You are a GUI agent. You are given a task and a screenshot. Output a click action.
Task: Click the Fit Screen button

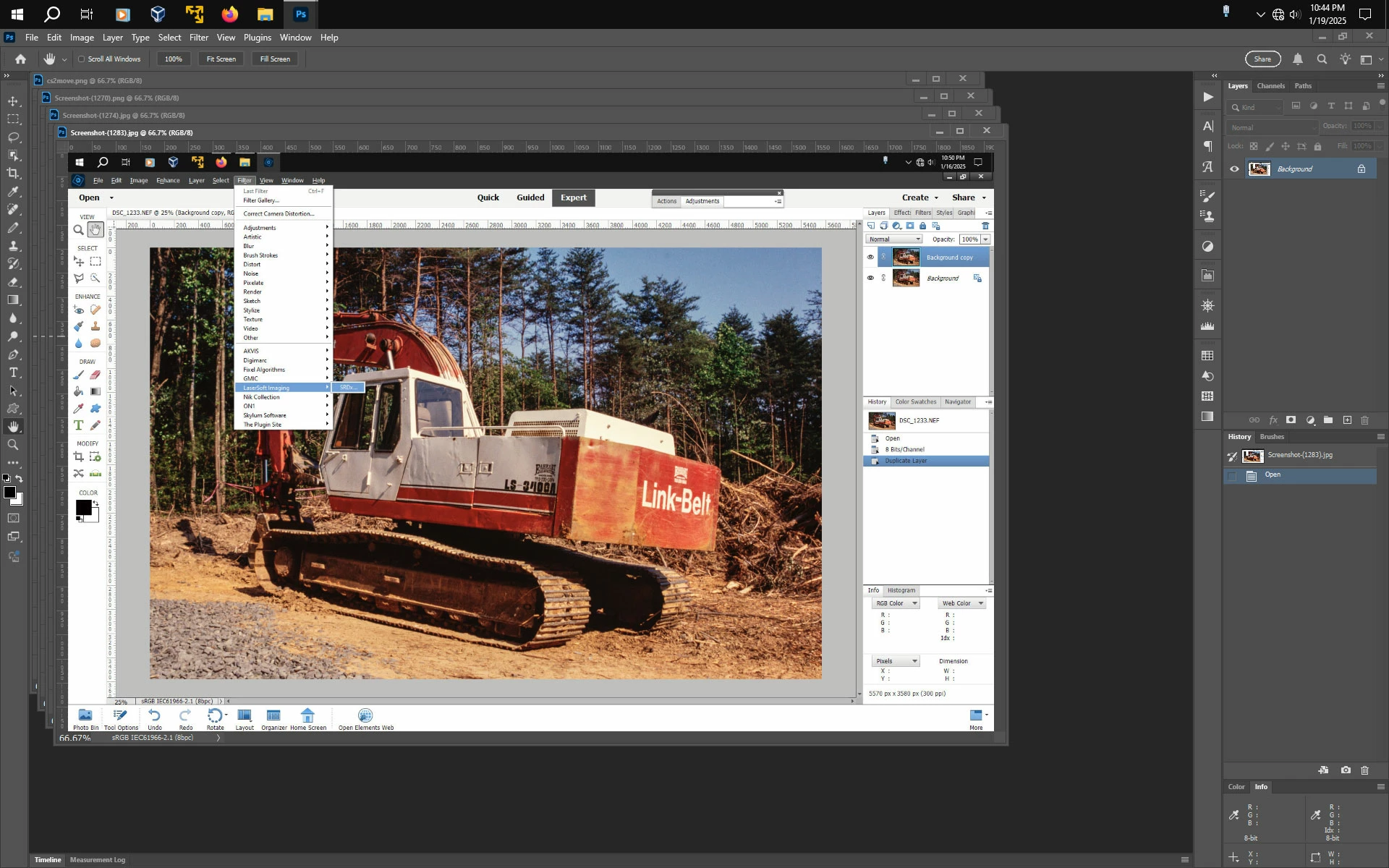click(x=221, y=59)
